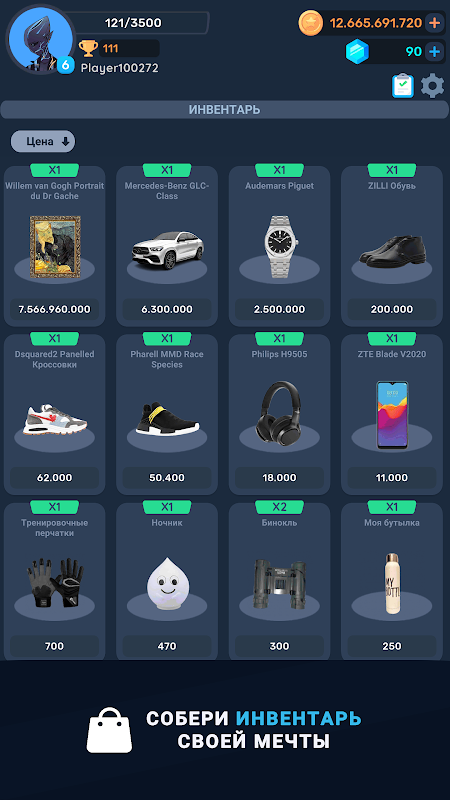The height and width of the screenshot is (800, 450).
Task: Add gems with the blue plus icon
Action: coord(434,52)
